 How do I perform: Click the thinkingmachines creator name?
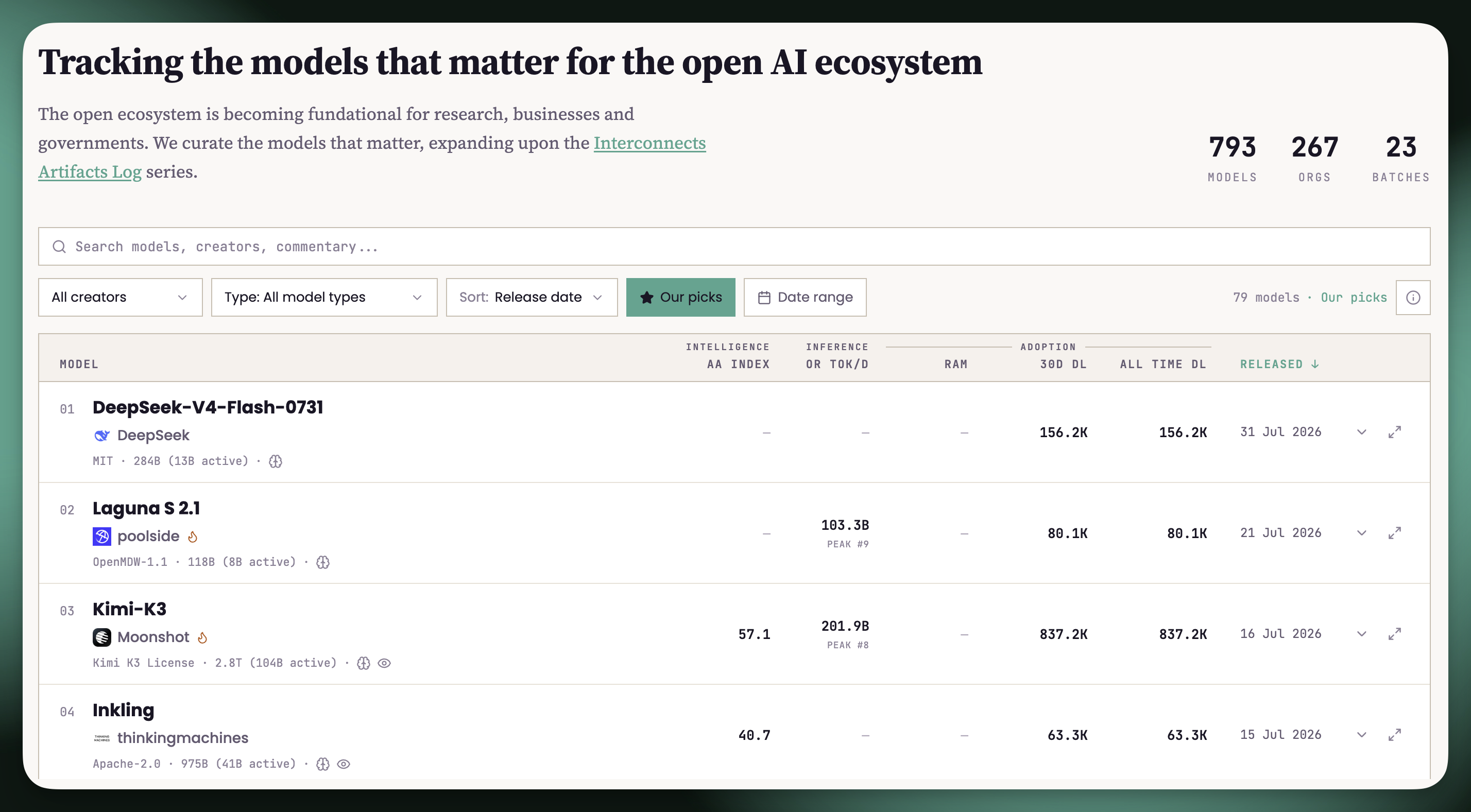coord(183,738)
